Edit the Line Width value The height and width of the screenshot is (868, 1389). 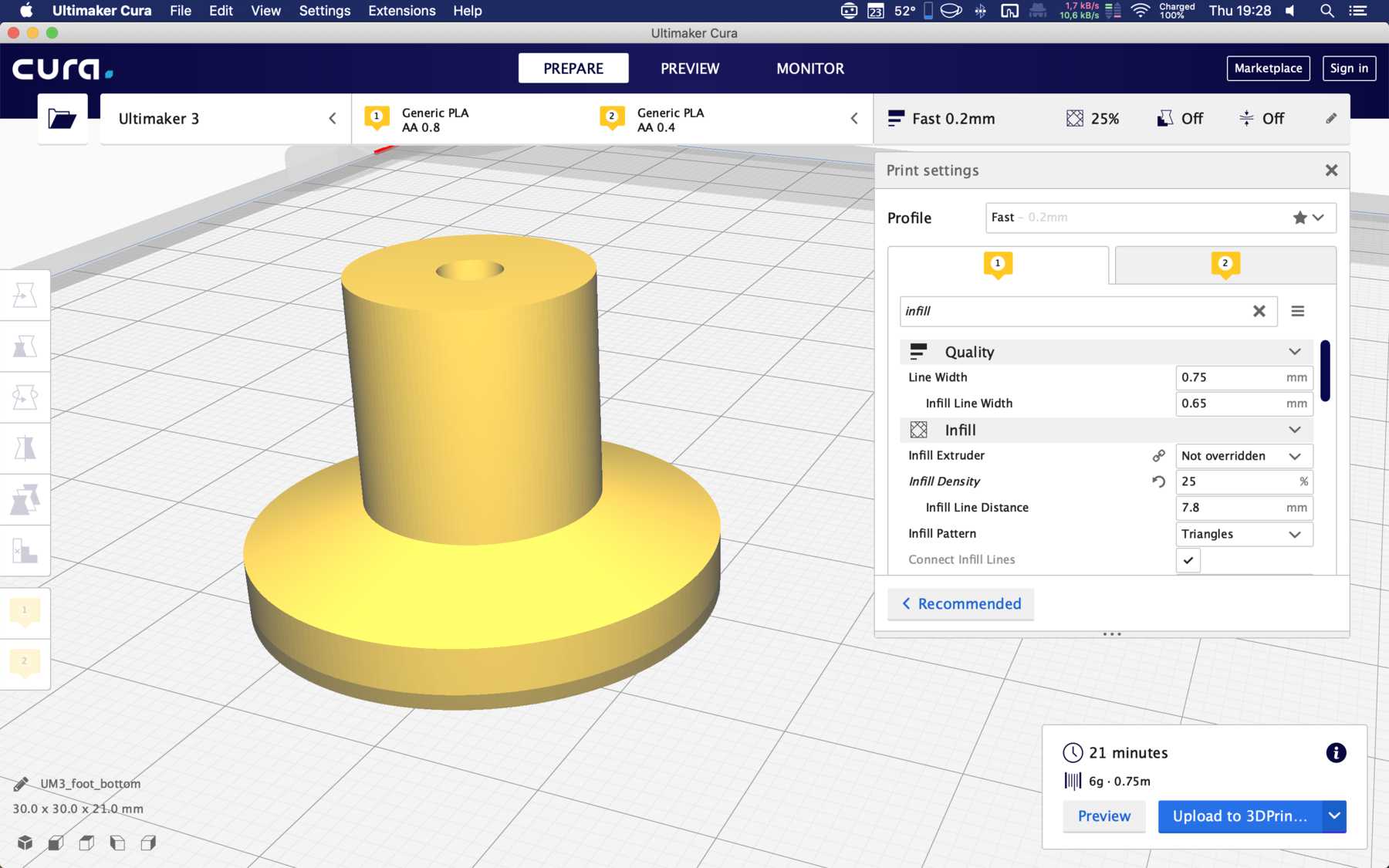(x=1244, y=377)
